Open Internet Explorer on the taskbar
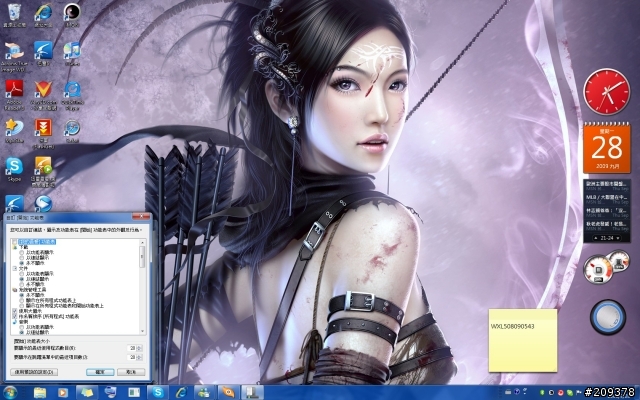The width and height of the screenshot is (640, 400). coord(181,393)
